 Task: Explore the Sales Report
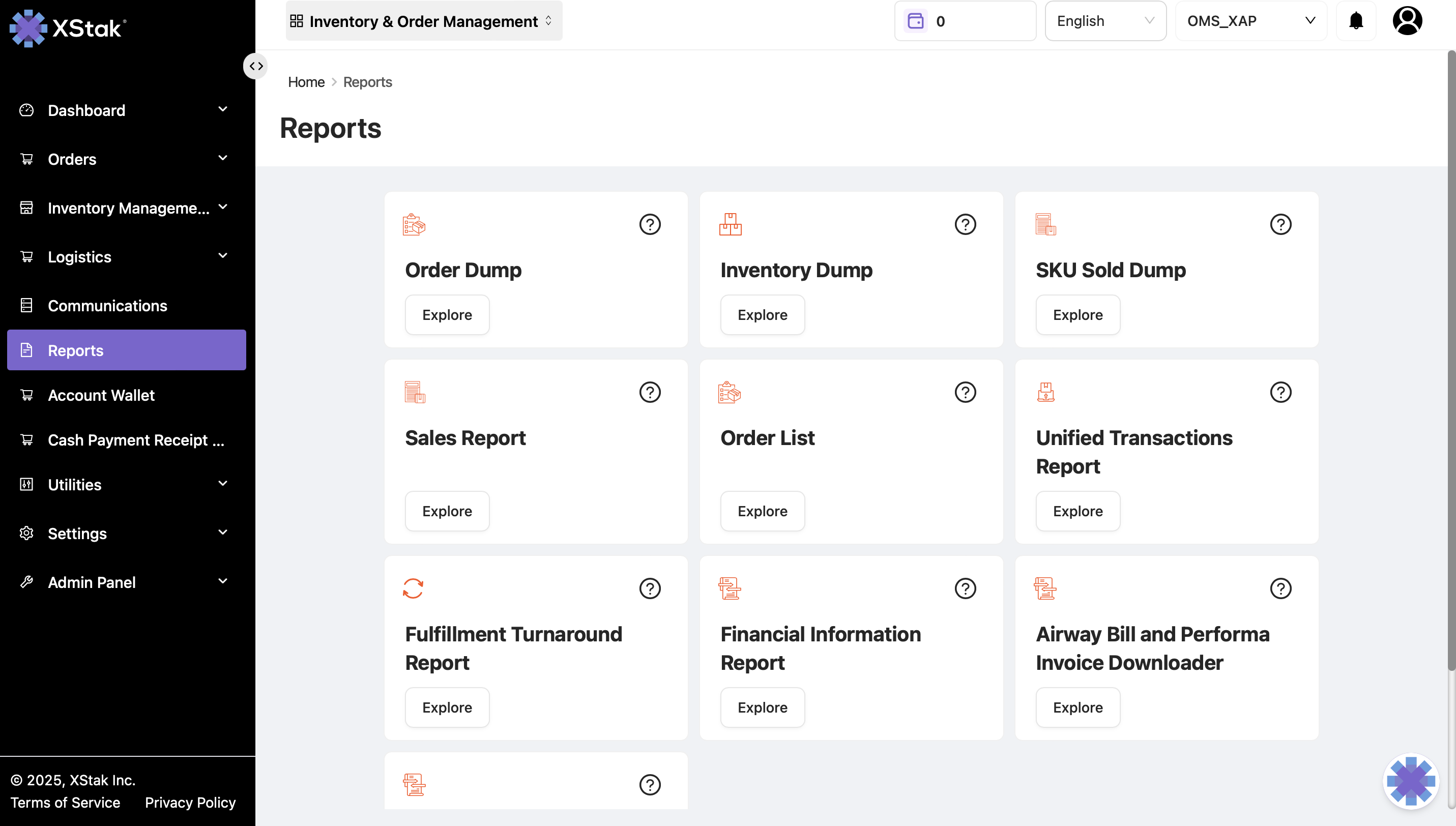(x=447, y=511)
